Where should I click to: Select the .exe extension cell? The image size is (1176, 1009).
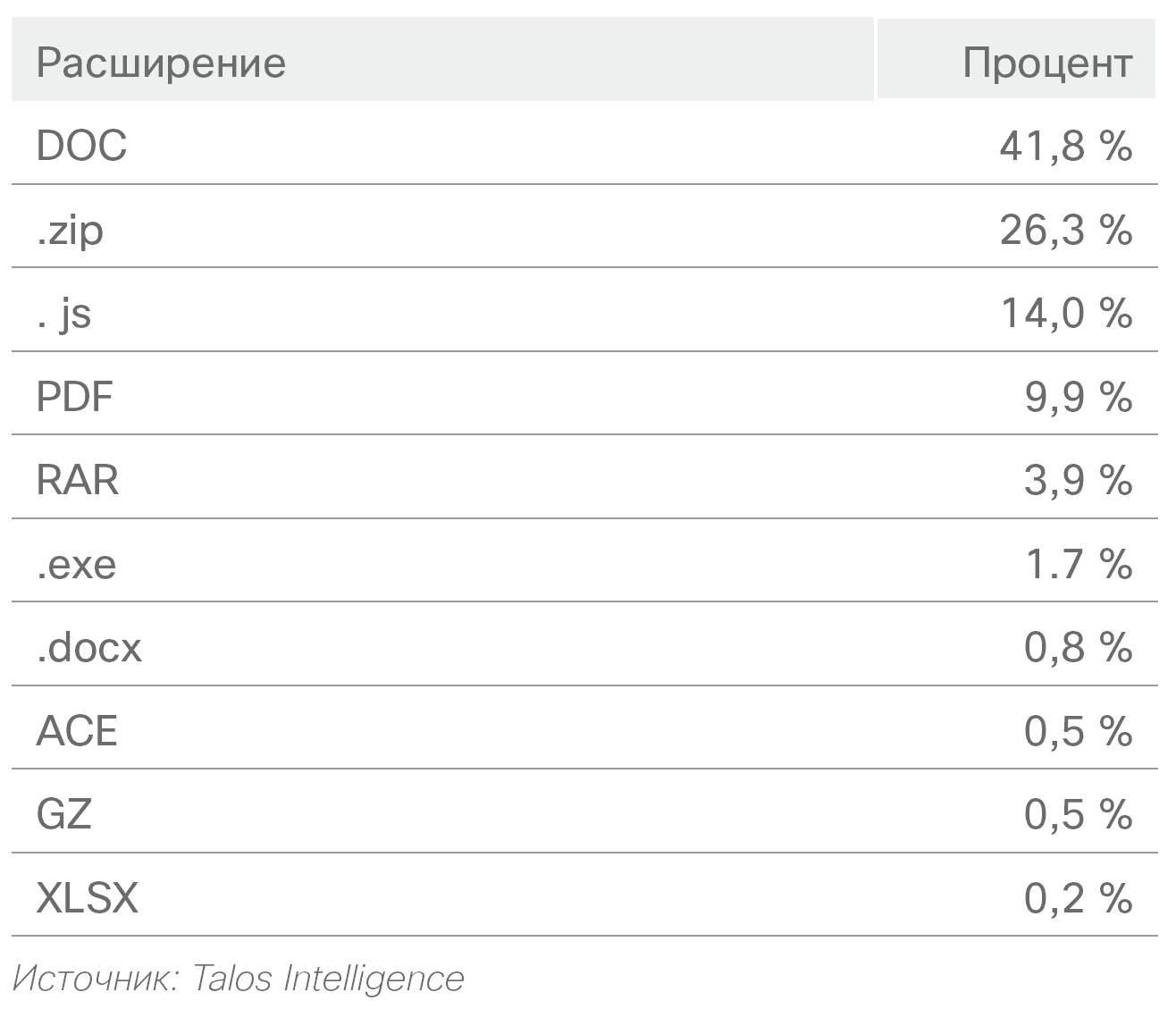[x=76, y=564]
